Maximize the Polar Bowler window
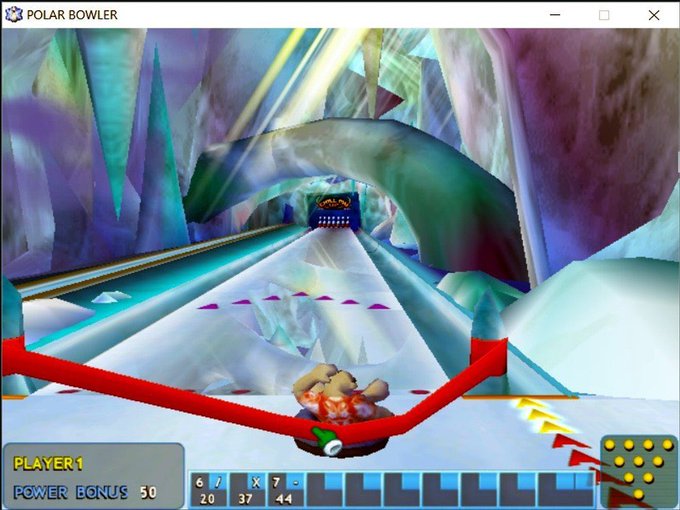This screenshot has height=510, width=680. click(604, 15)
